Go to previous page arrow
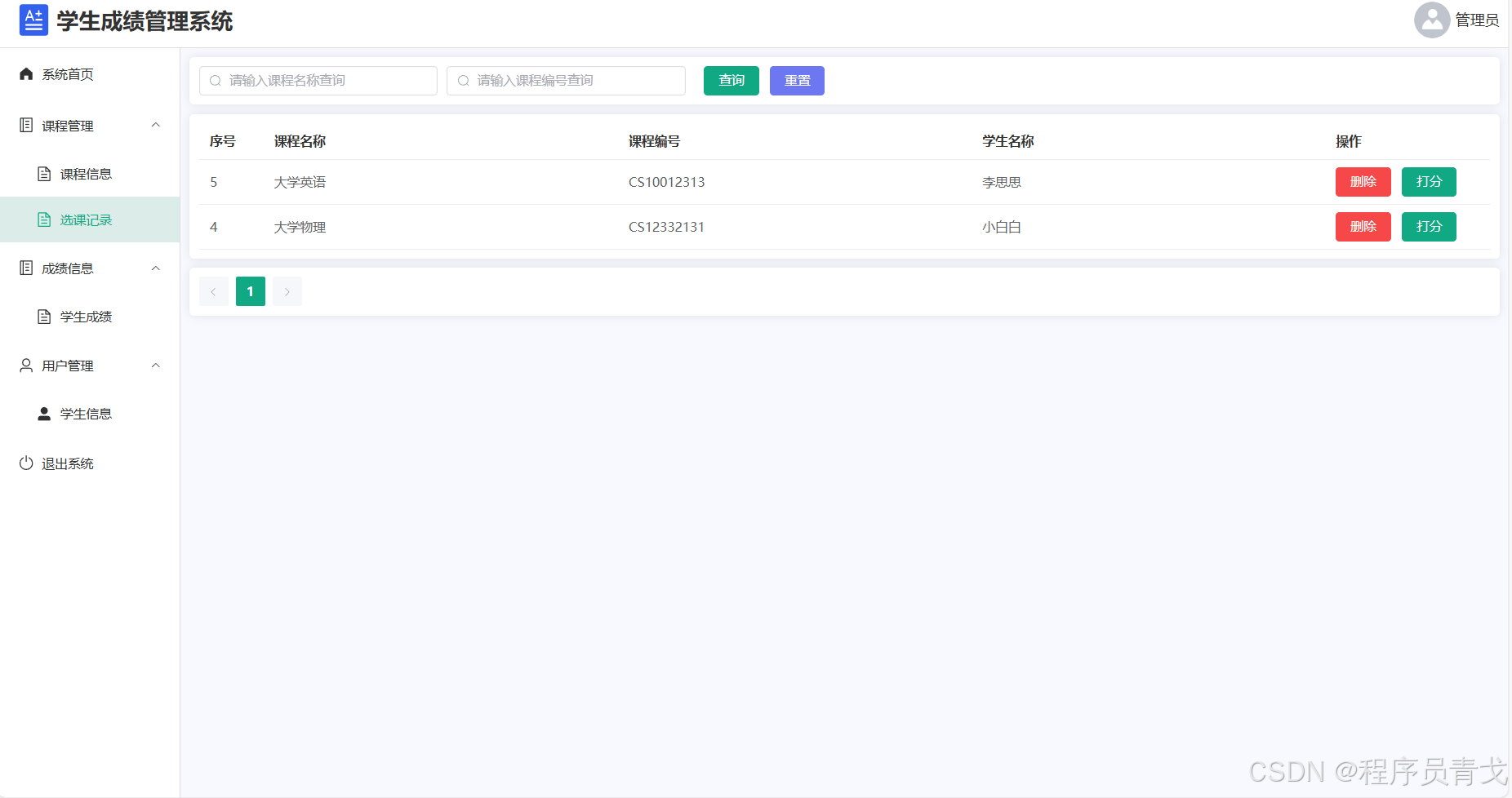This screenshot has width=1512, height=798. coord(214,291)
